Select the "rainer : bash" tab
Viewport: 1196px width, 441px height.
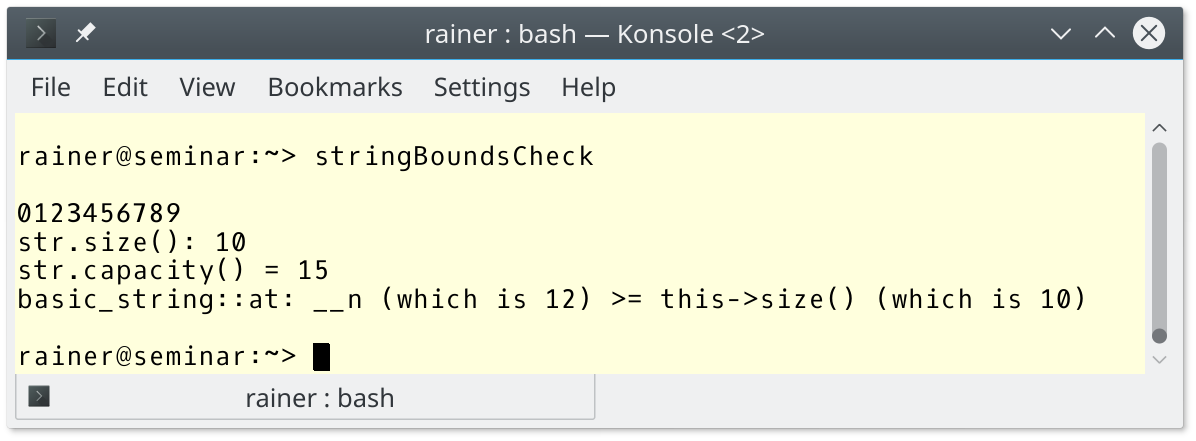pyautogui.click(x=319, y=398)
